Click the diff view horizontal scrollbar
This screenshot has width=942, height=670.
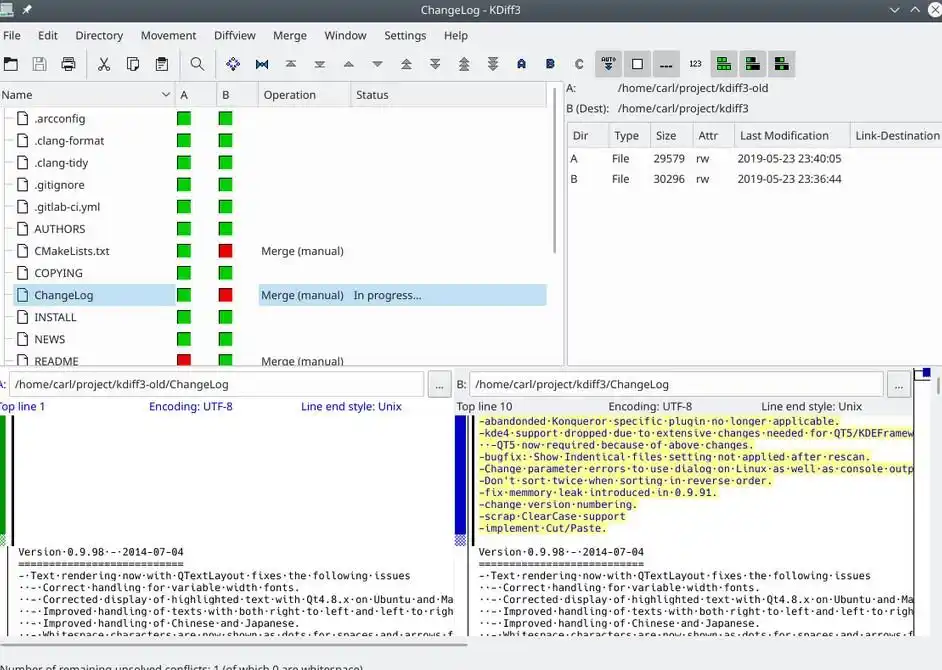(234, 645)
